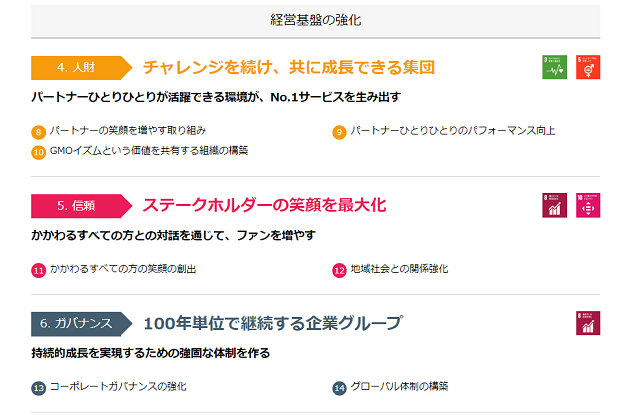Screen dimensions: 640x419
Task: Click the pink SDG 10 inequality icon
Action: point(588,205)
